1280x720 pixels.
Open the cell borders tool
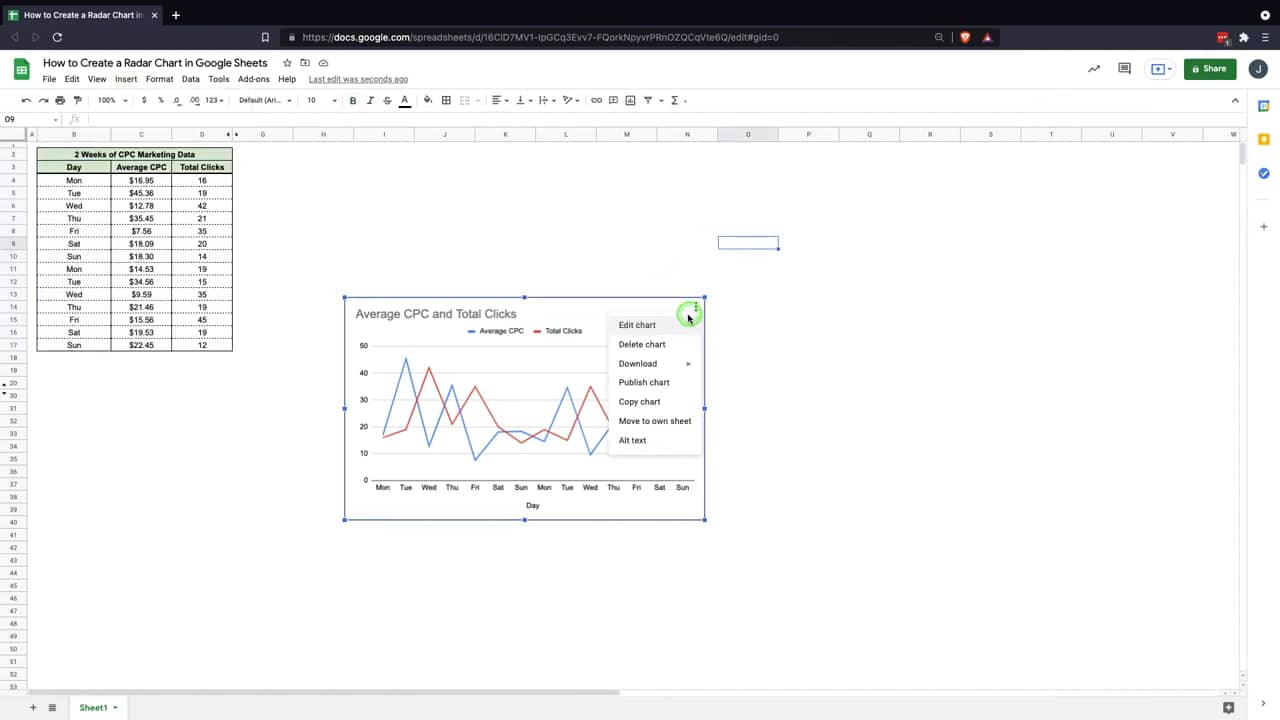446,100
